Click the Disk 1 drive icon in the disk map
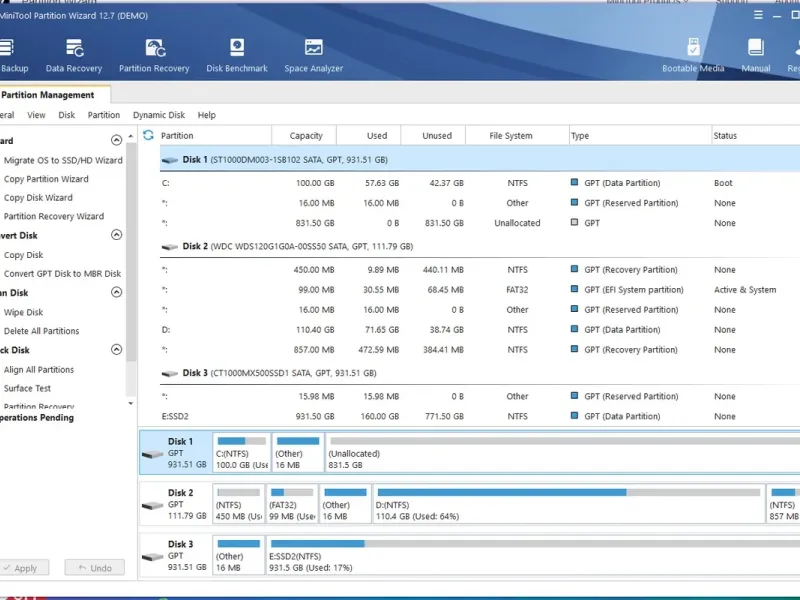 pos(152,454)
